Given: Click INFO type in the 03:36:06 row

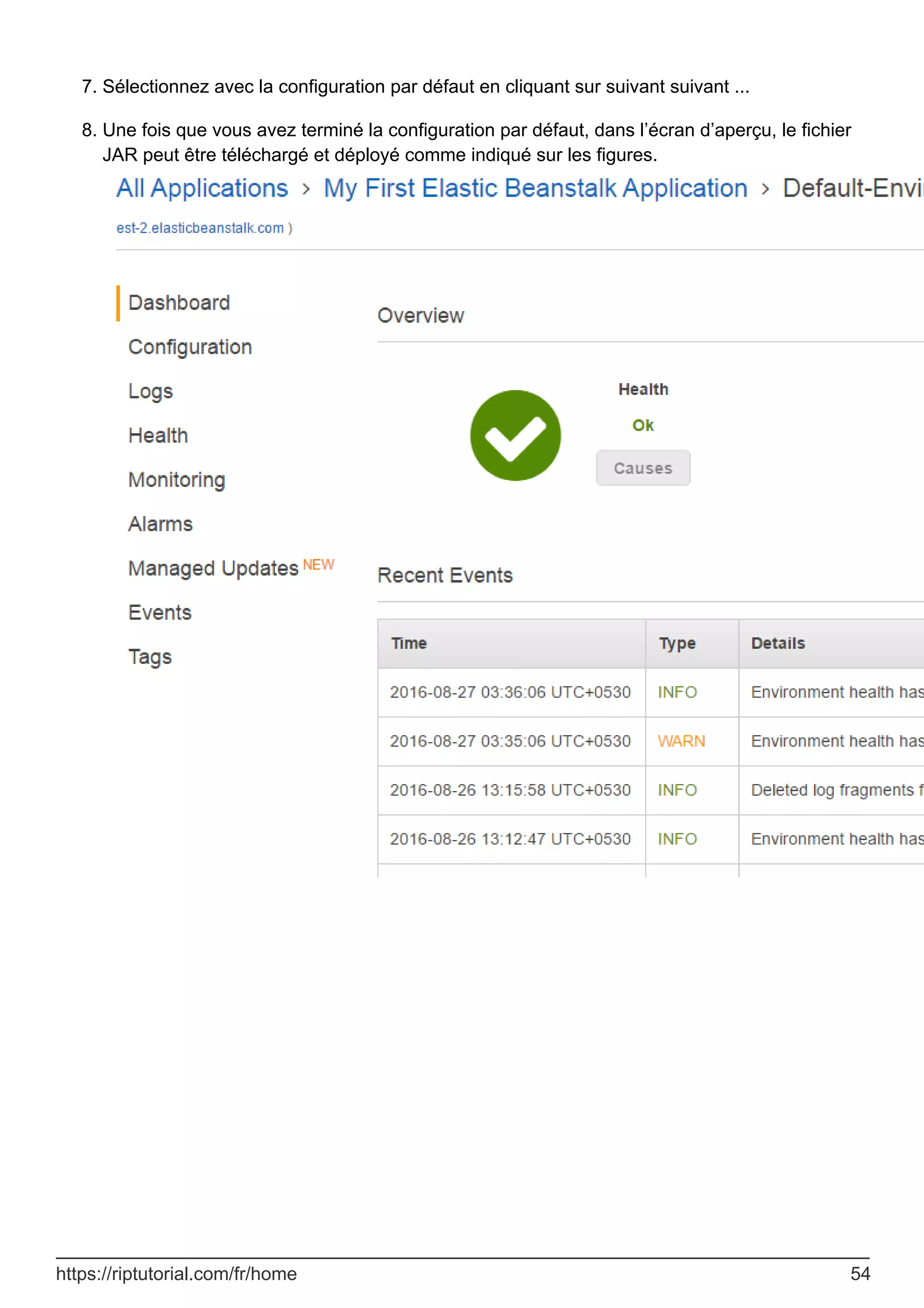Looking at the screenshot, I should (x=678, y=692).
